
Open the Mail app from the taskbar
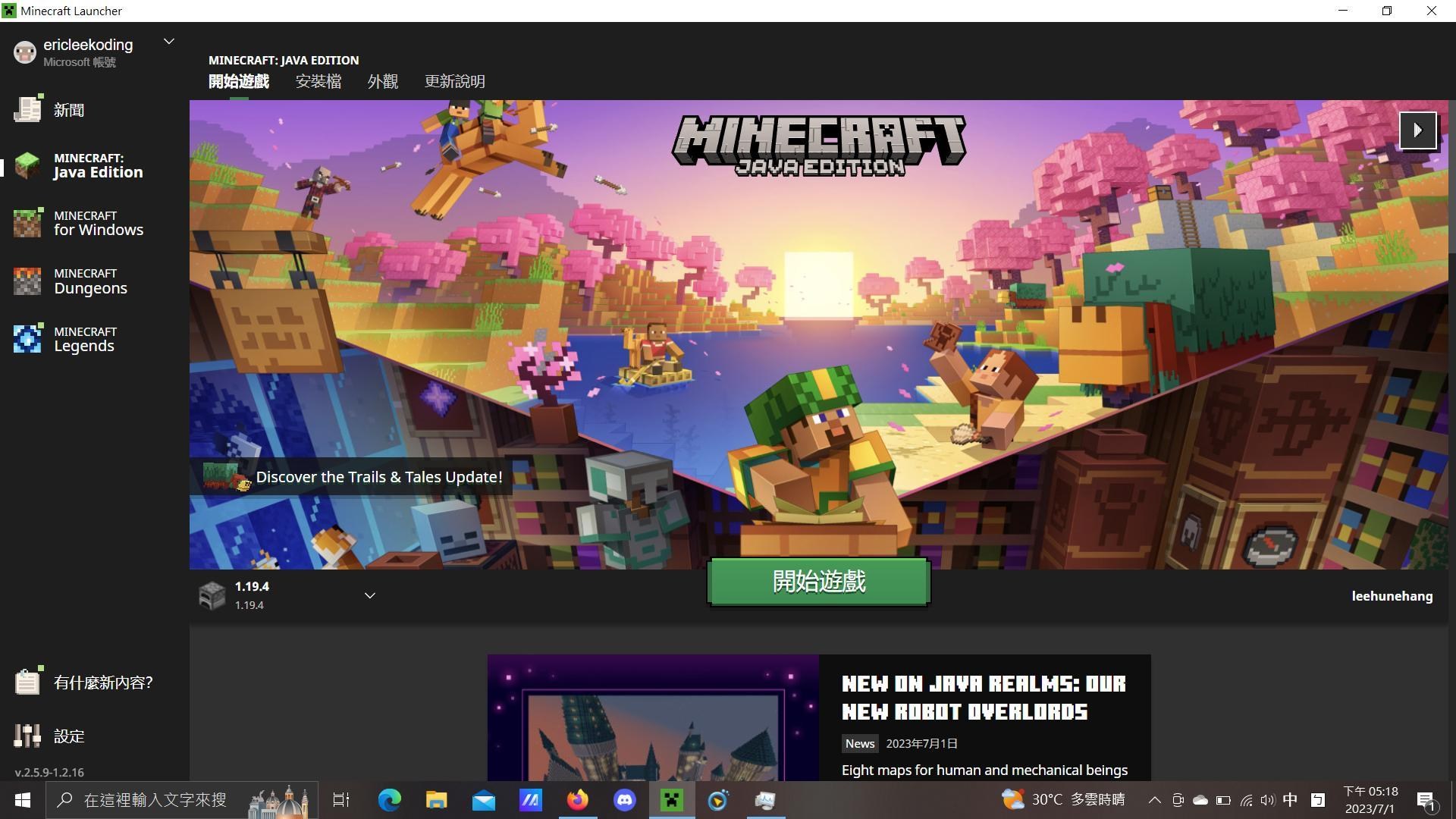click(484, 800)
